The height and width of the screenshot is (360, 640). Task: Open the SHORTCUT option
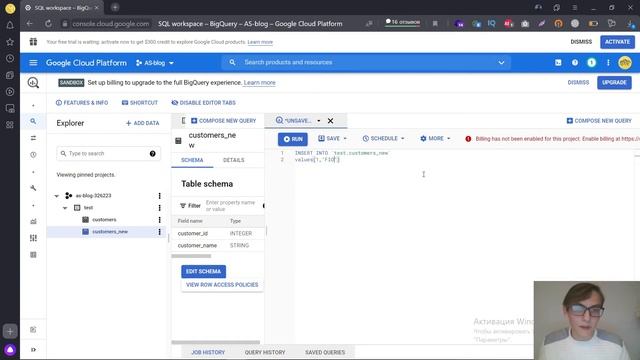(x=140, y=102)
